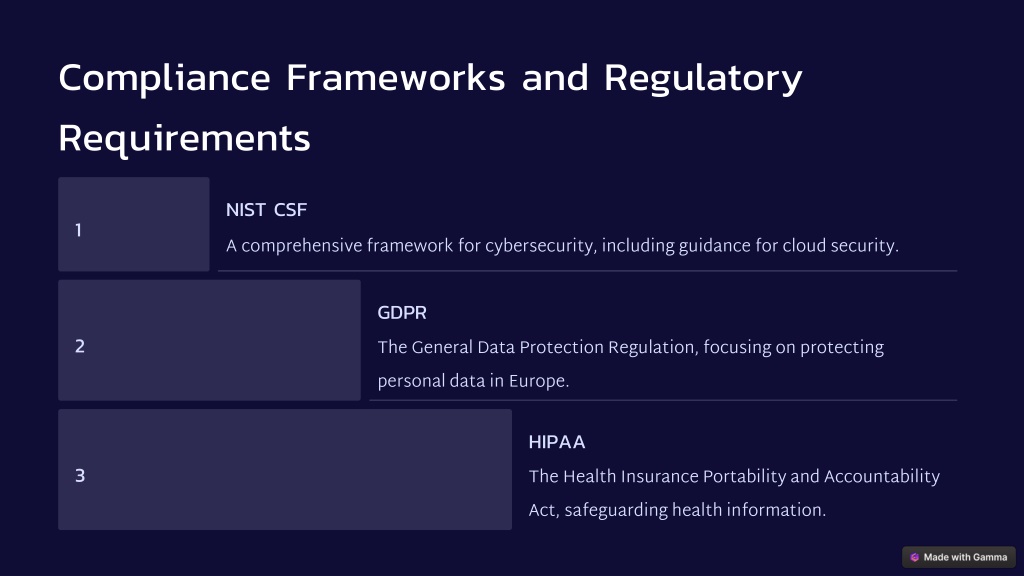This screenshot has height=576, width=1024.
Task: Click the Gamma logo icon in badge
Action: tap(914, 557)
